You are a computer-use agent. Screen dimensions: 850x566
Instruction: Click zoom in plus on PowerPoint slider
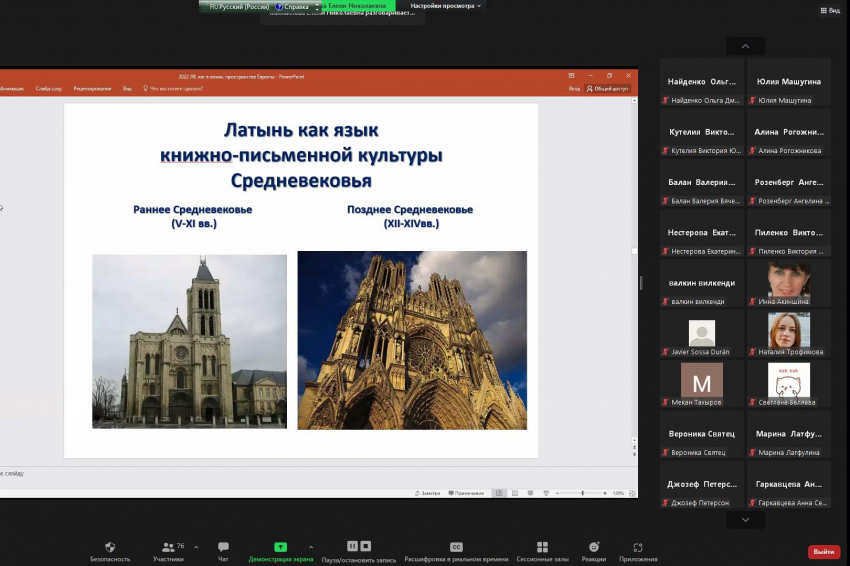click(x=605, y=493)
